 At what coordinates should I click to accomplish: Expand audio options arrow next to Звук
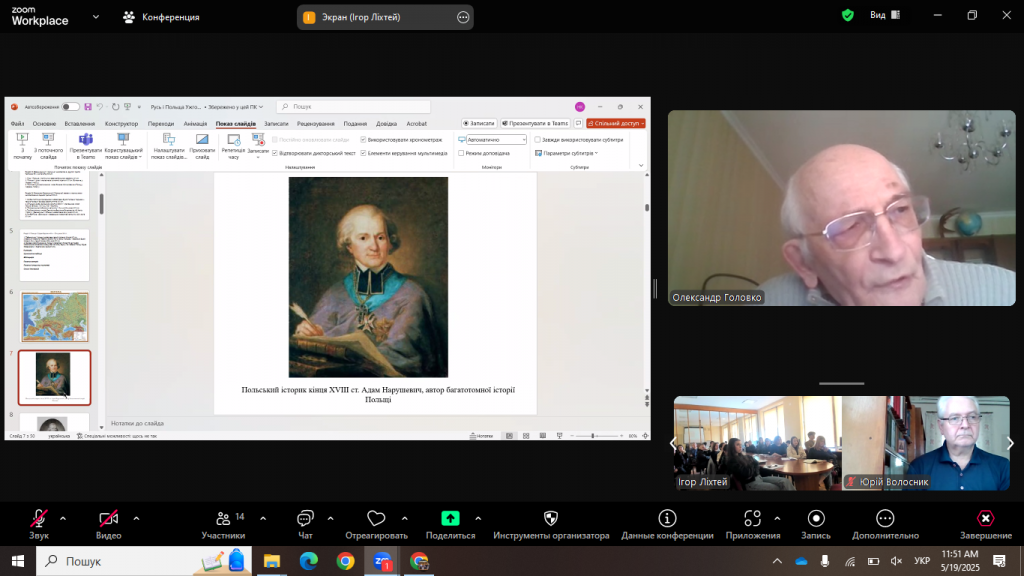tap(63, 518)
